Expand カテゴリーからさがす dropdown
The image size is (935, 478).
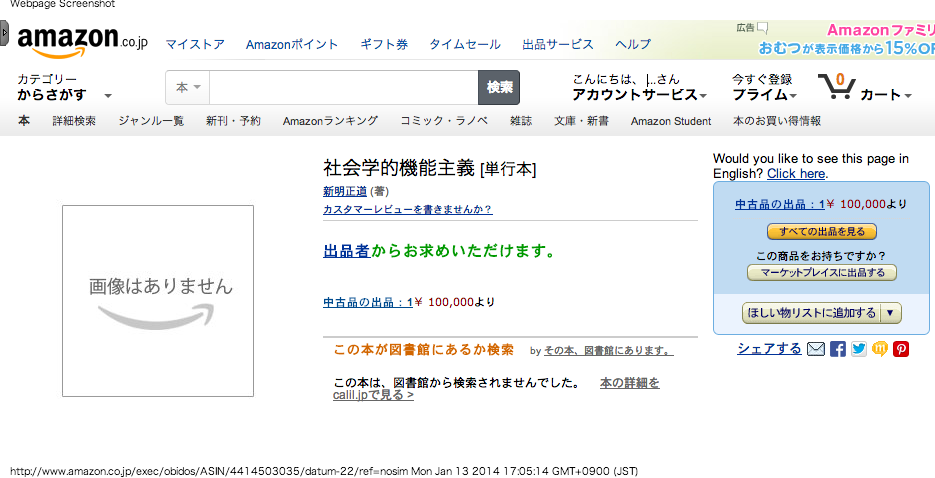pyautogui.click(x=64, y=88)
